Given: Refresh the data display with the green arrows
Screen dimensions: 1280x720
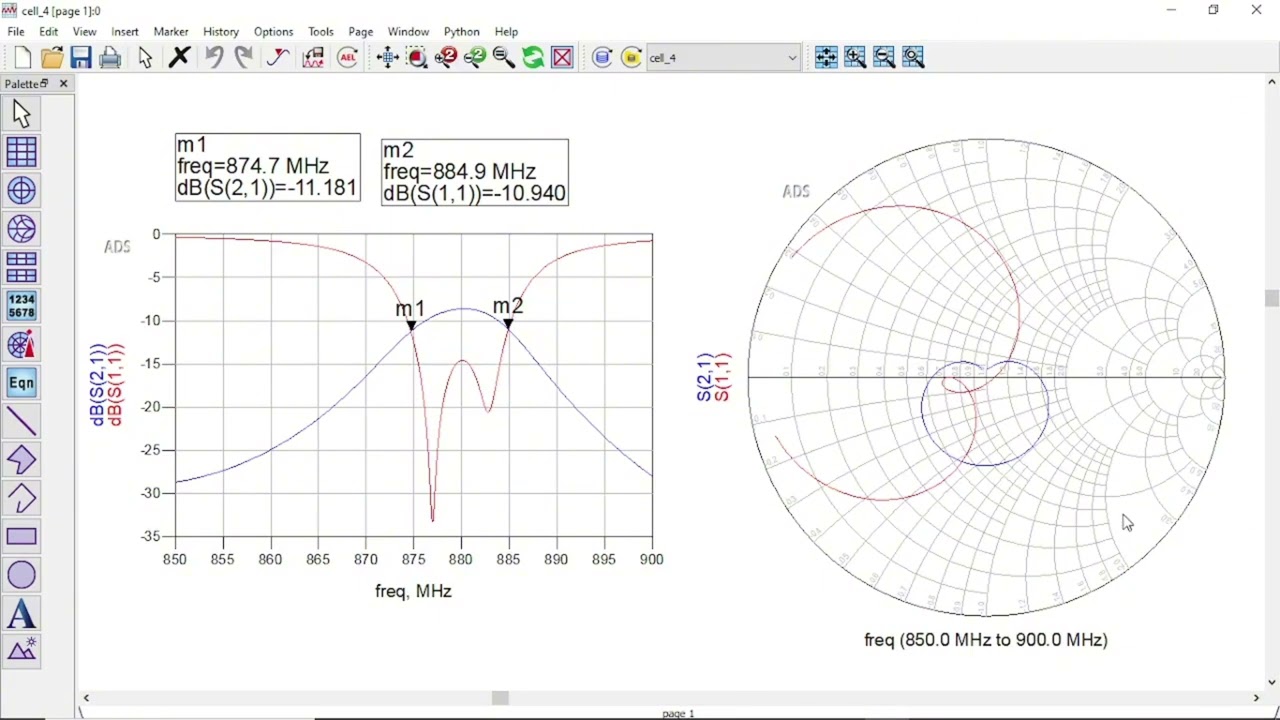Looking at the screenshot, I should coord(533,58).
